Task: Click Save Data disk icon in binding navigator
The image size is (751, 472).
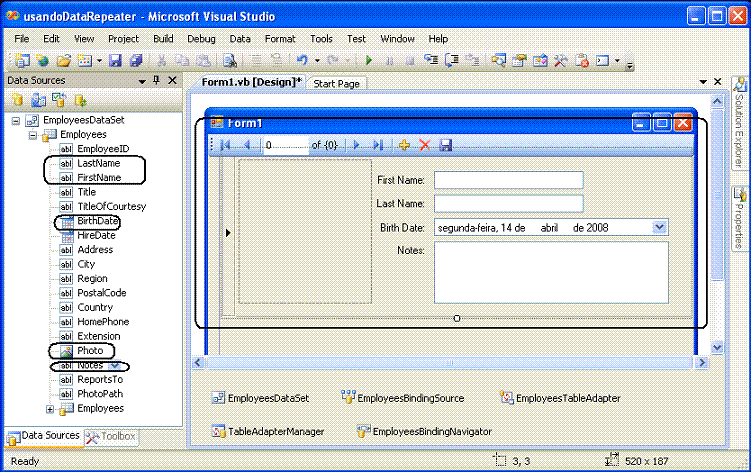Action: [445, 145]
